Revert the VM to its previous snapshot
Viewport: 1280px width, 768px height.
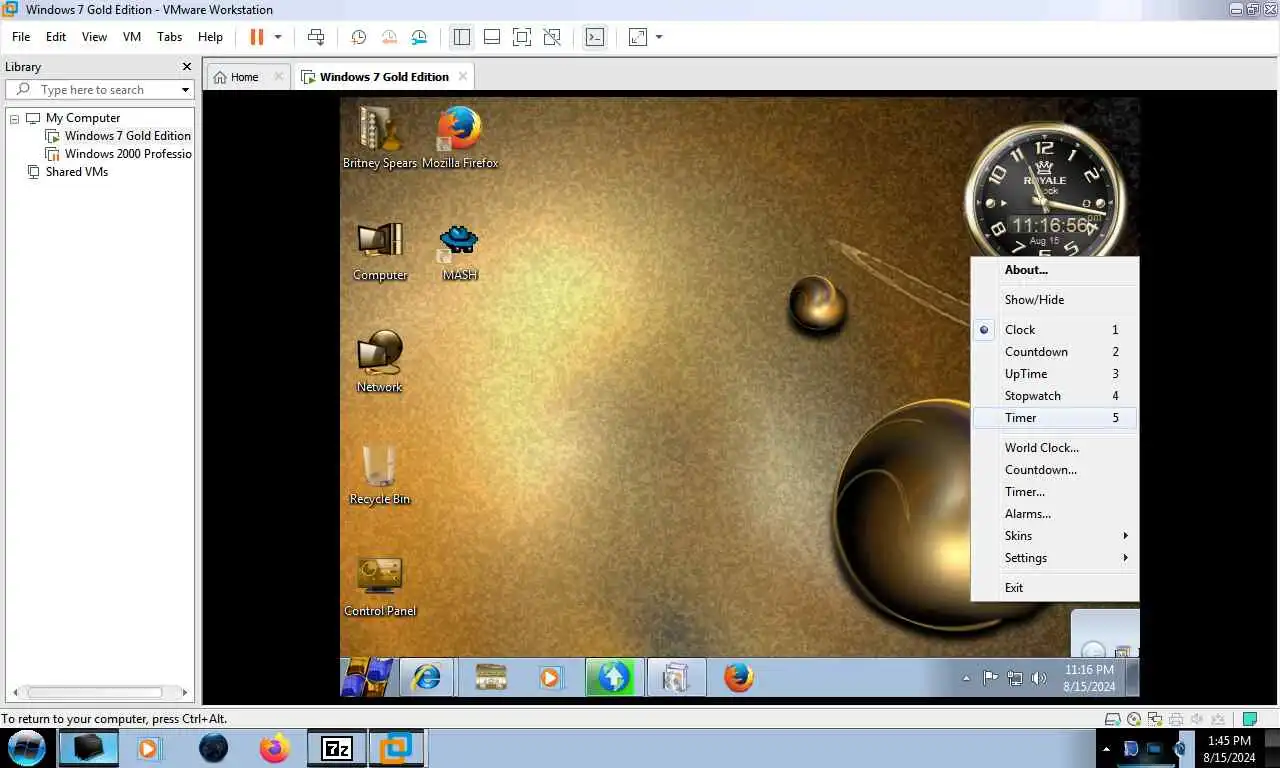pyautogui.click(x=389, y=37)
